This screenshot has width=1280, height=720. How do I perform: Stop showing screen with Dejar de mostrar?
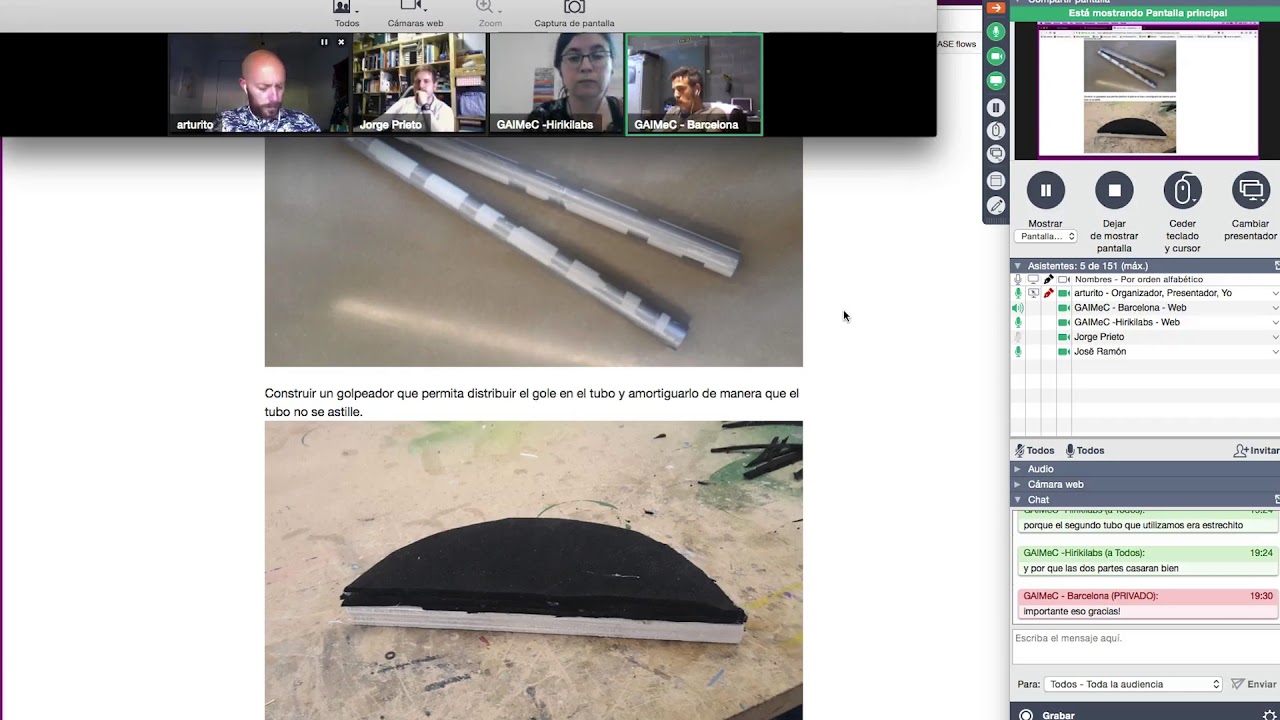tap(1114, 190)
